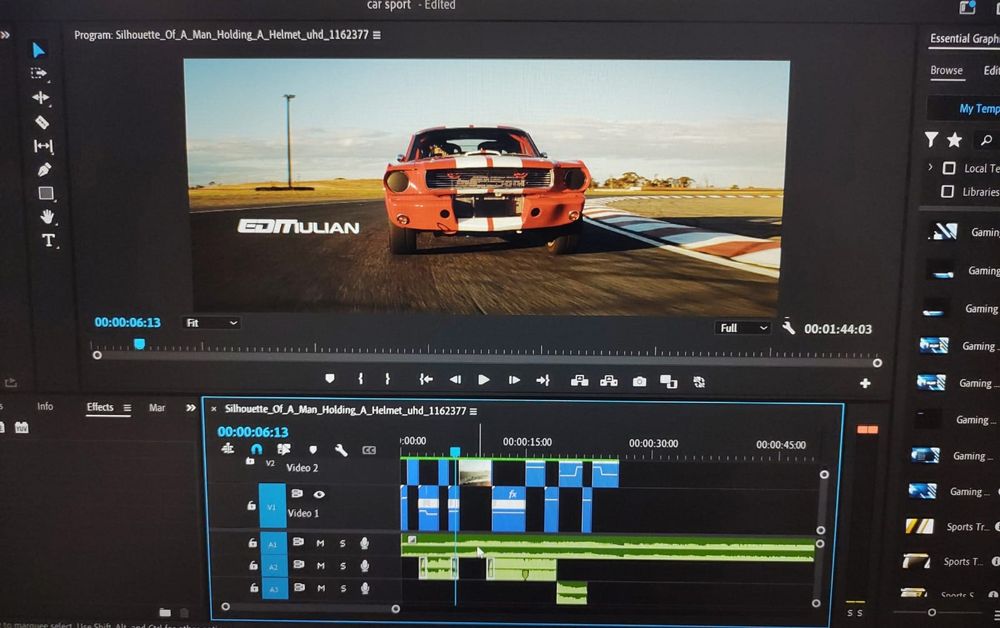Mute audio track A1

[321, 543]
